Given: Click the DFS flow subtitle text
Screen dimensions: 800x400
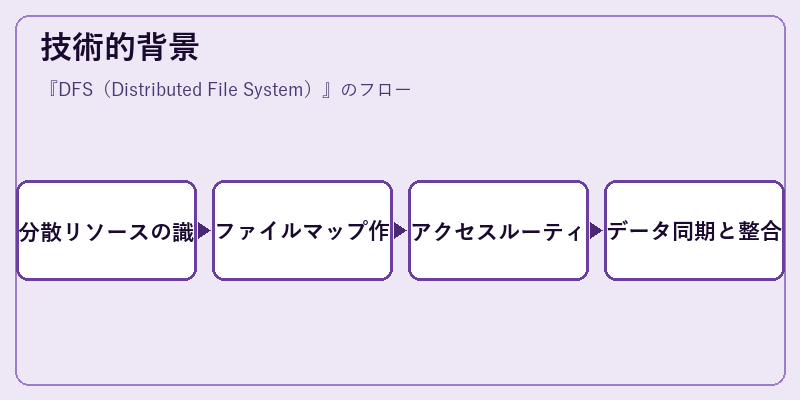Looking at the screenshot, I should click(227, 90).
